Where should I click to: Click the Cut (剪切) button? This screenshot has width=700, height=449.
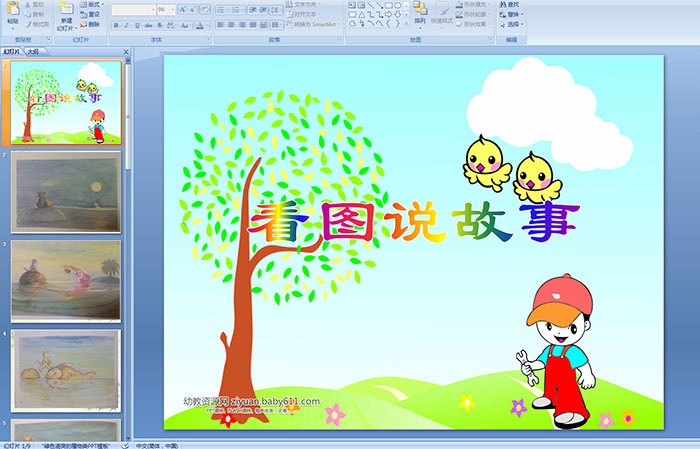point(34,4)
